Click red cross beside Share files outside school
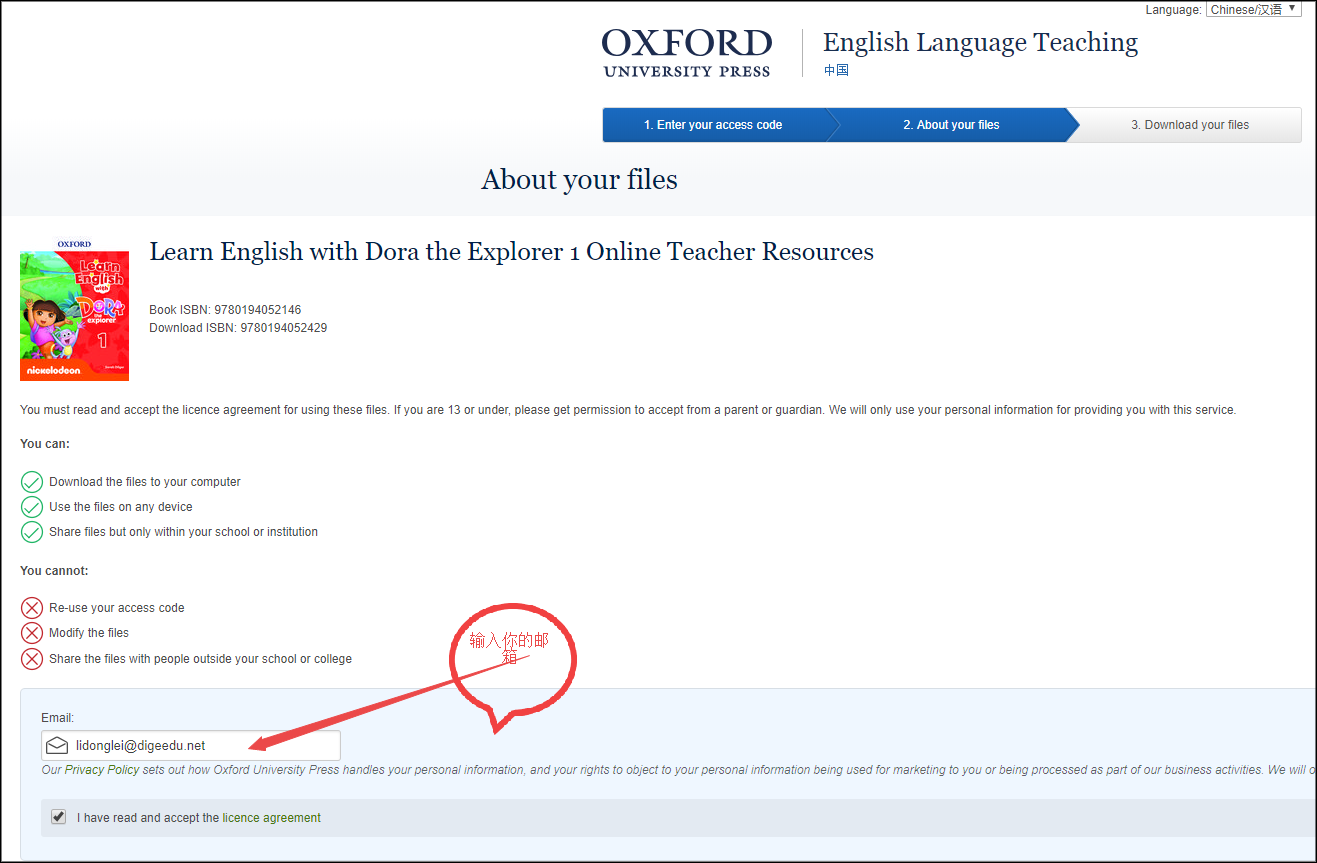Viewport: 1317px width, 863px height. [32, 659]
